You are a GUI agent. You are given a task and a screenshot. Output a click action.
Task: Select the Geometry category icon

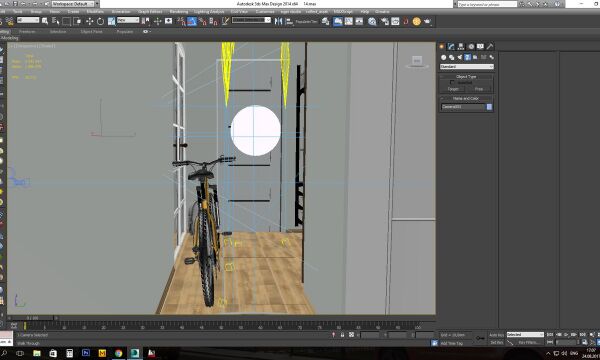[443, 57]
